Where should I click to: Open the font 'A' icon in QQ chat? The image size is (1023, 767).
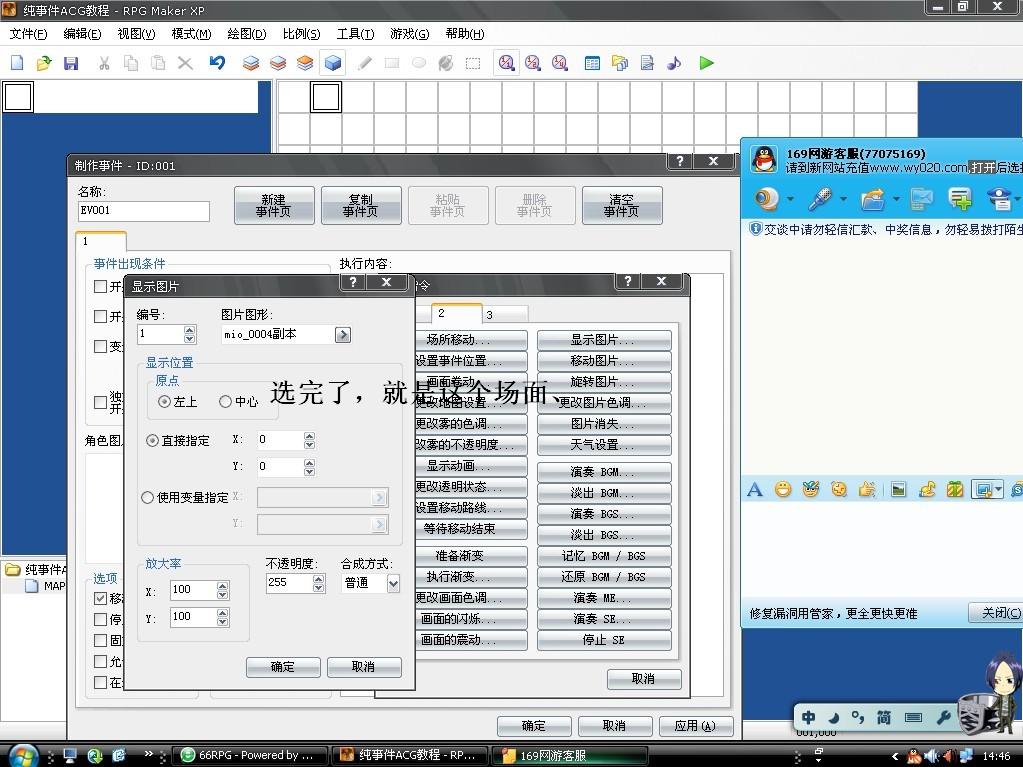(x=755, y=489)
